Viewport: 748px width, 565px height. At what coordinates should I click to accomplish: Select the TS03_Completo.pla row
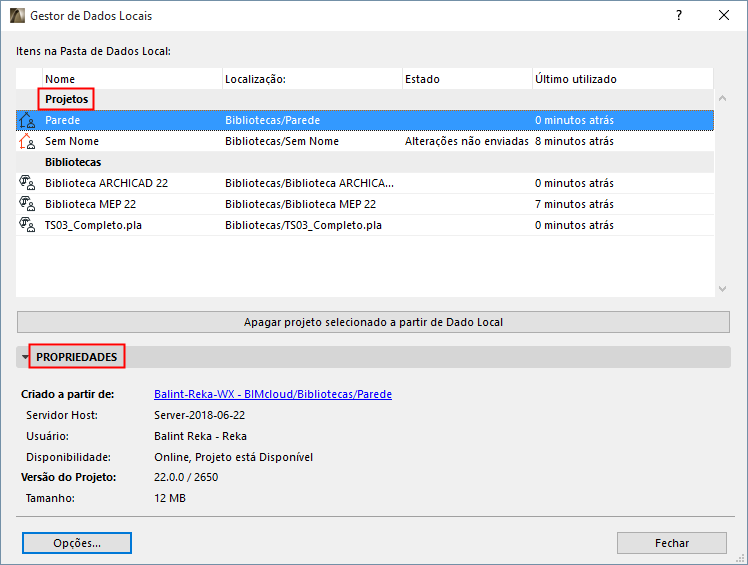[x=365, y=225]
